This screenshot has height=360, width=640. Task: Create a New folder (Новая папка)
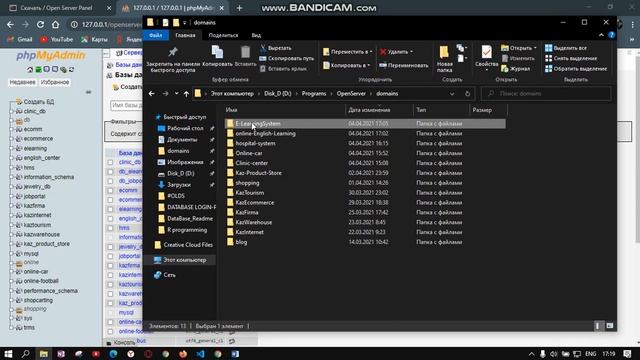pyautogui.click(x=444, y=59)
